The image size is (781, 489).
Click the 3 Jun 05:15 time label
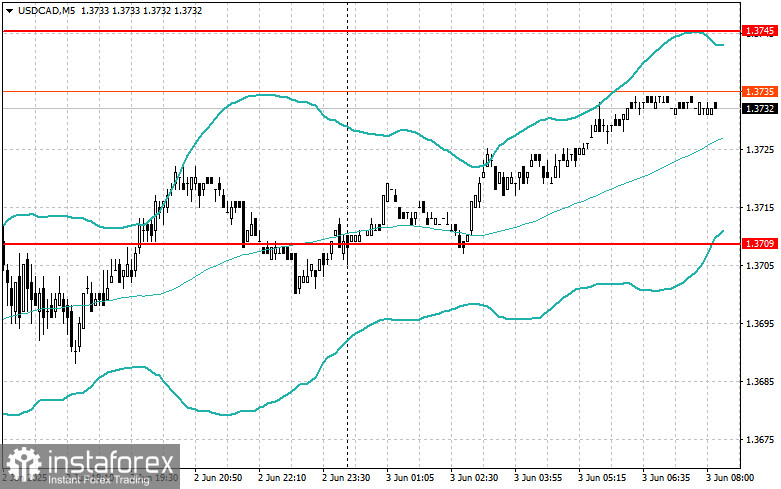click(x=602, y=478)
